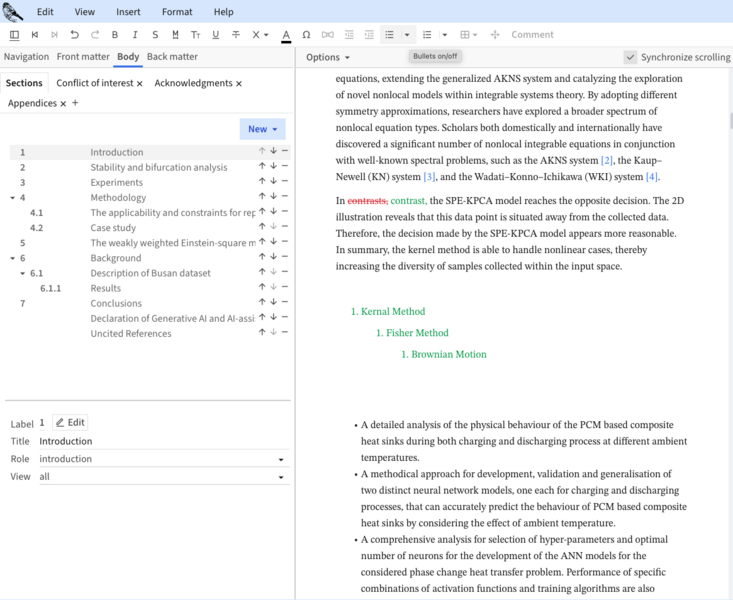Image resolution: width=733 pixels, height=600 pixels.
Task: Follow citation link [2]
Action: [607, 160]
